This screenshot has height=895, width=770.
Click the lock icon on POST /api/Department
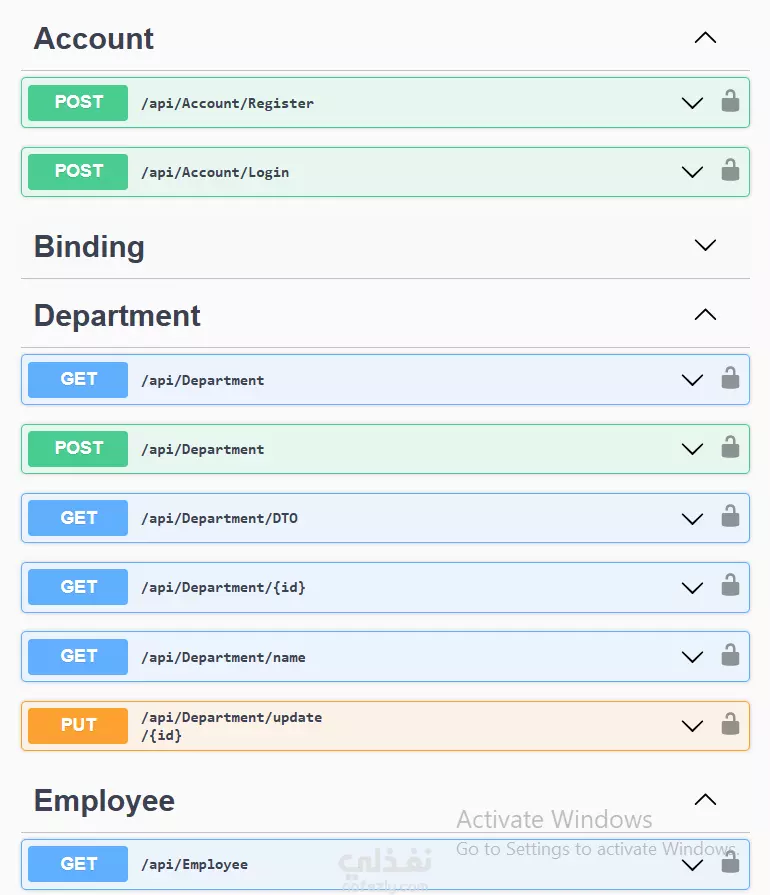(x=730, y=447)
